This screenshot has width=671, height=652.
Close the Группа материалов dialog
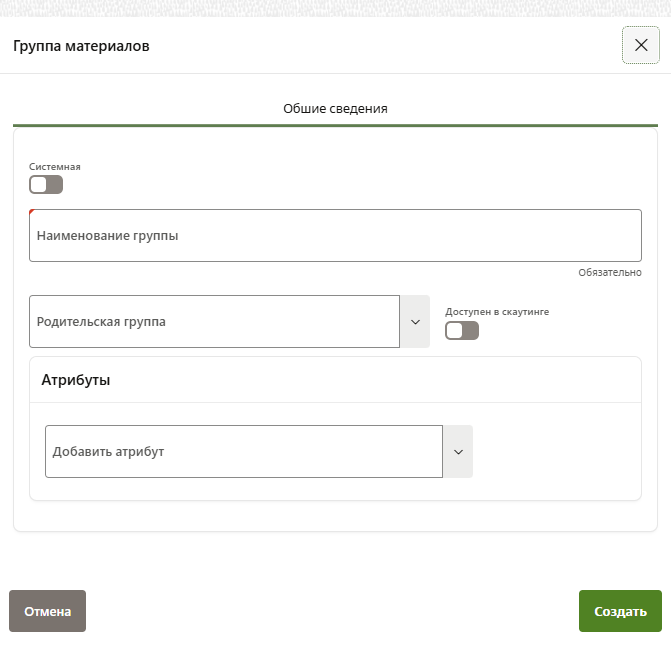point(641,45)
